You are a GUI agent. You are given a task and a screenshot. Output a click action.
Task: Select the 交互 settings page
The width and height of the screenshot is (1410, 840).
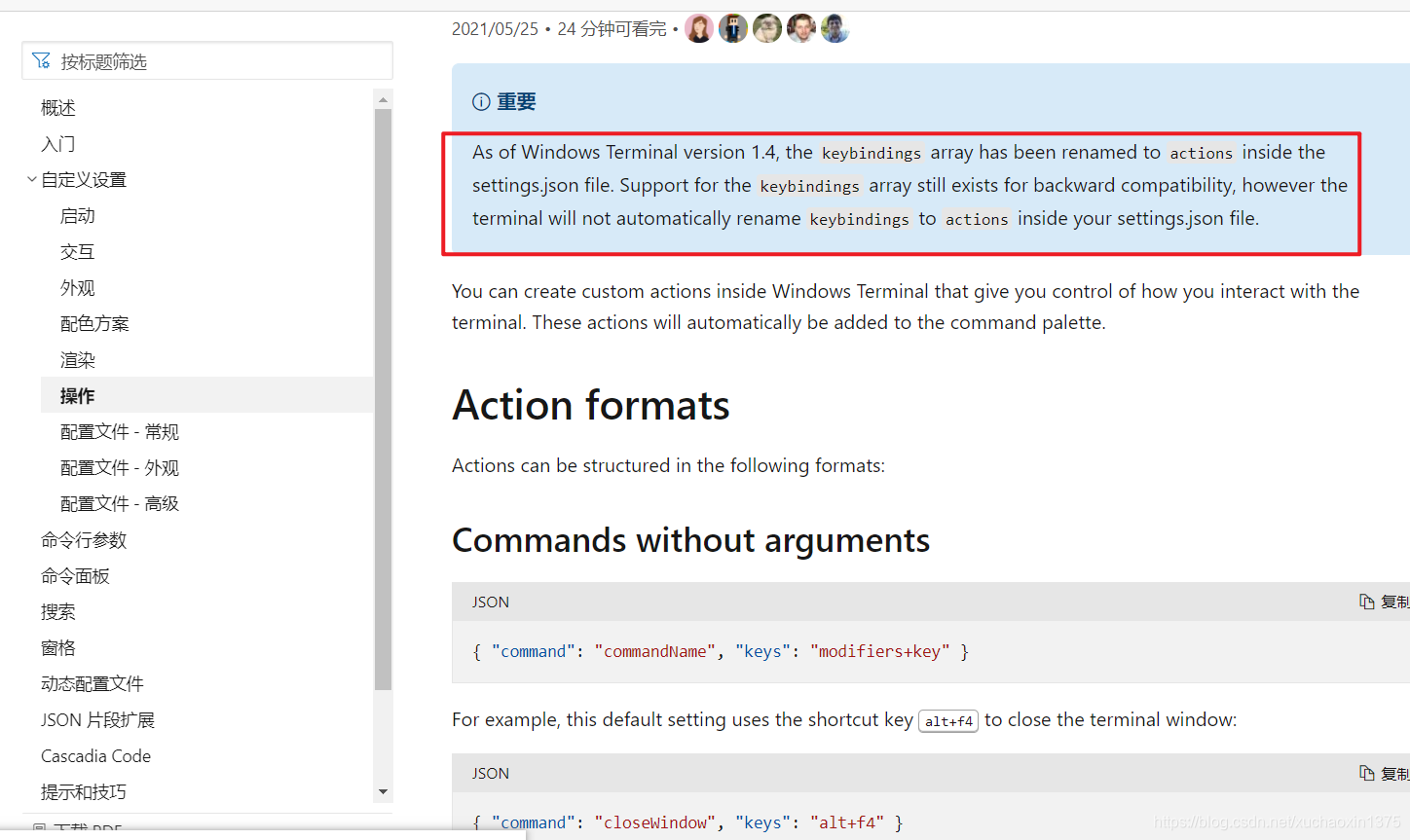point(78,251)
